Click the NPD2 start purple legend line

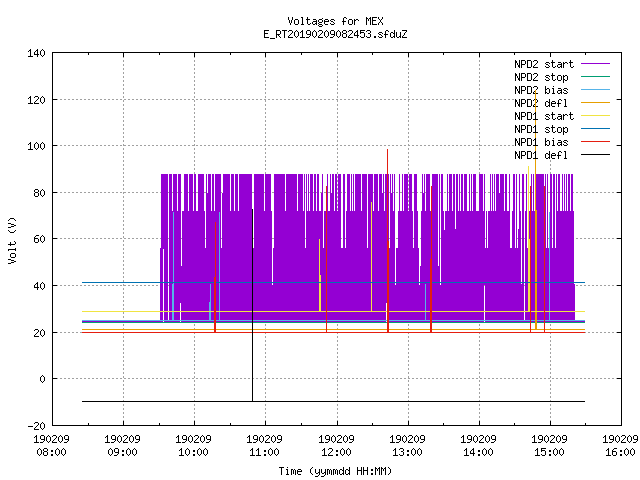(x=595, y=64)
